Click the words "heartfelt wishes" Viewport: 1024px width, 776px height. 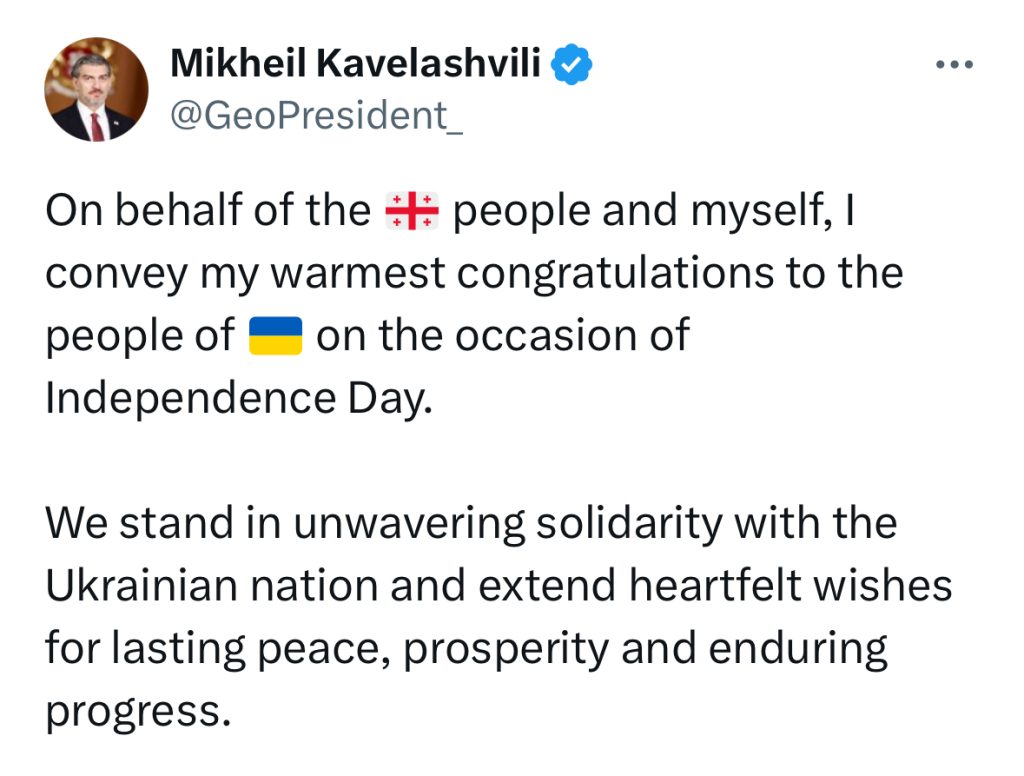coord(790,585)
